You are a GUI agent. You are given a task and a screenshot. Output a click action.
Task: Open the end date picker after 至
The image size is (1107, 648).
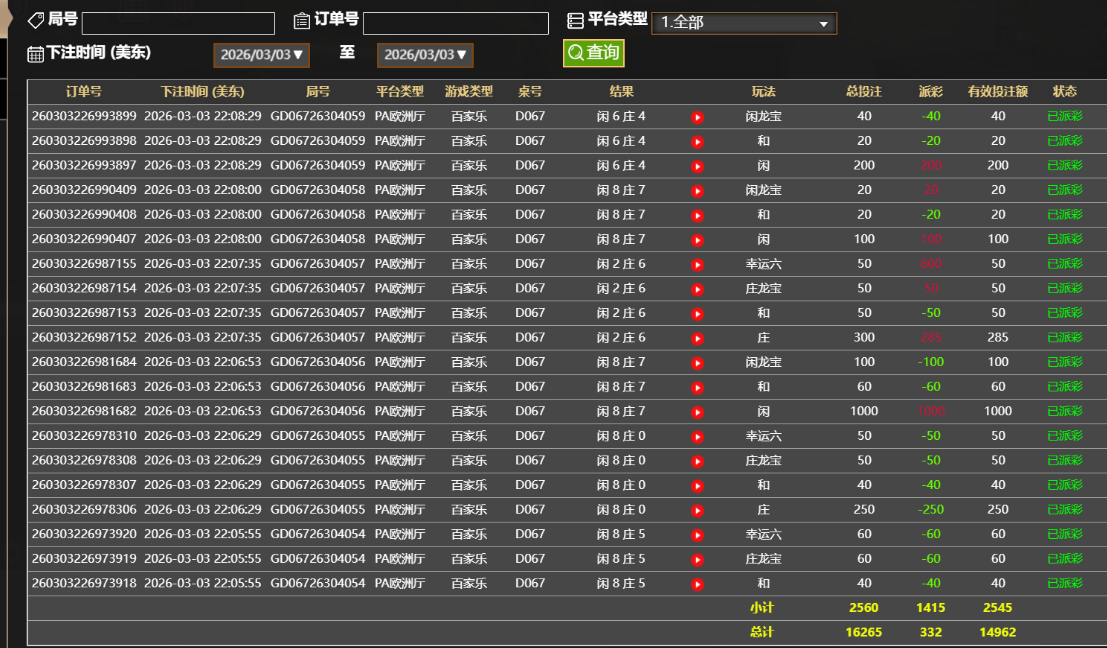coord(425,55)
